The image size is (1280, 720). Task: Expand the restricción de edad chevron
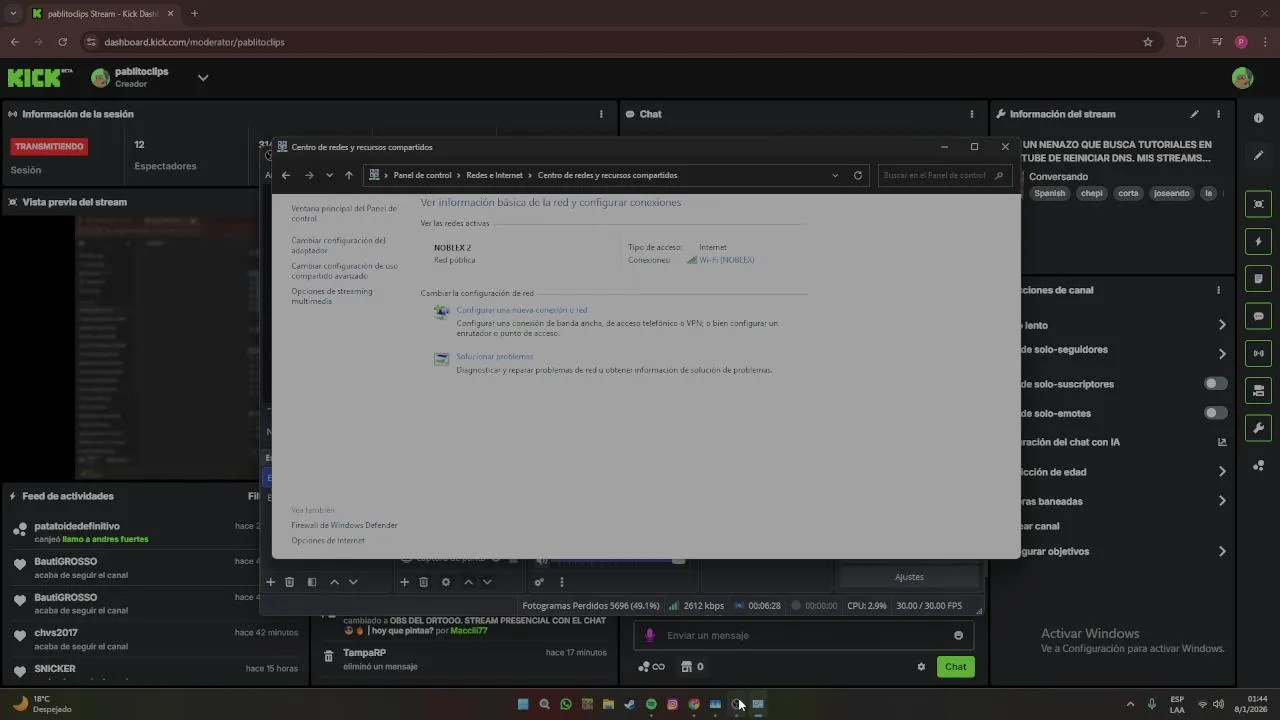1222,471
